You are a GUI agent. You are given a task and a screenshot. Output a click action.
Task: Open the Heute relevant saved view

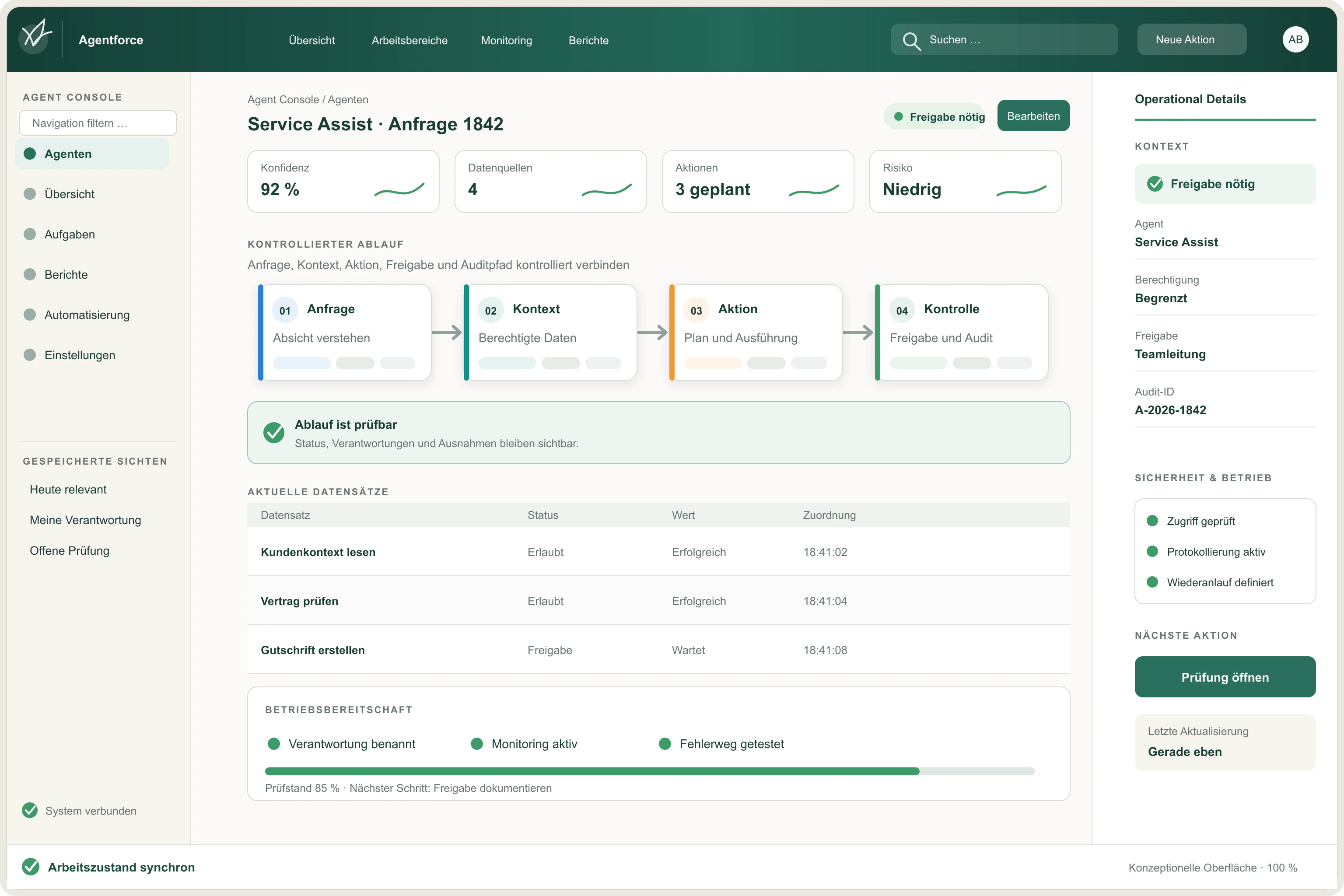[68, 489]
